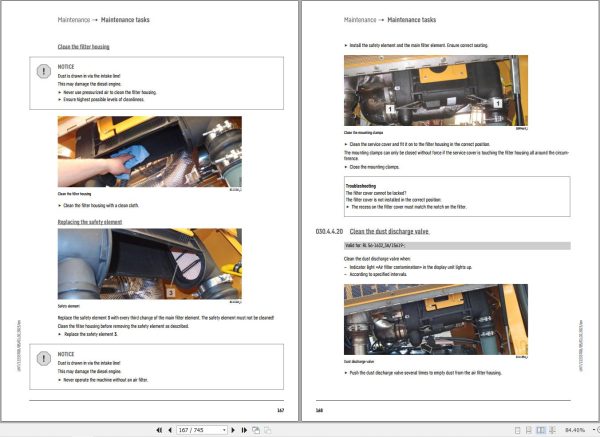Click the lower NOTICE warning icon
Image resolution: width=600 pixels, height=437 pixels.
pos(44,359)
